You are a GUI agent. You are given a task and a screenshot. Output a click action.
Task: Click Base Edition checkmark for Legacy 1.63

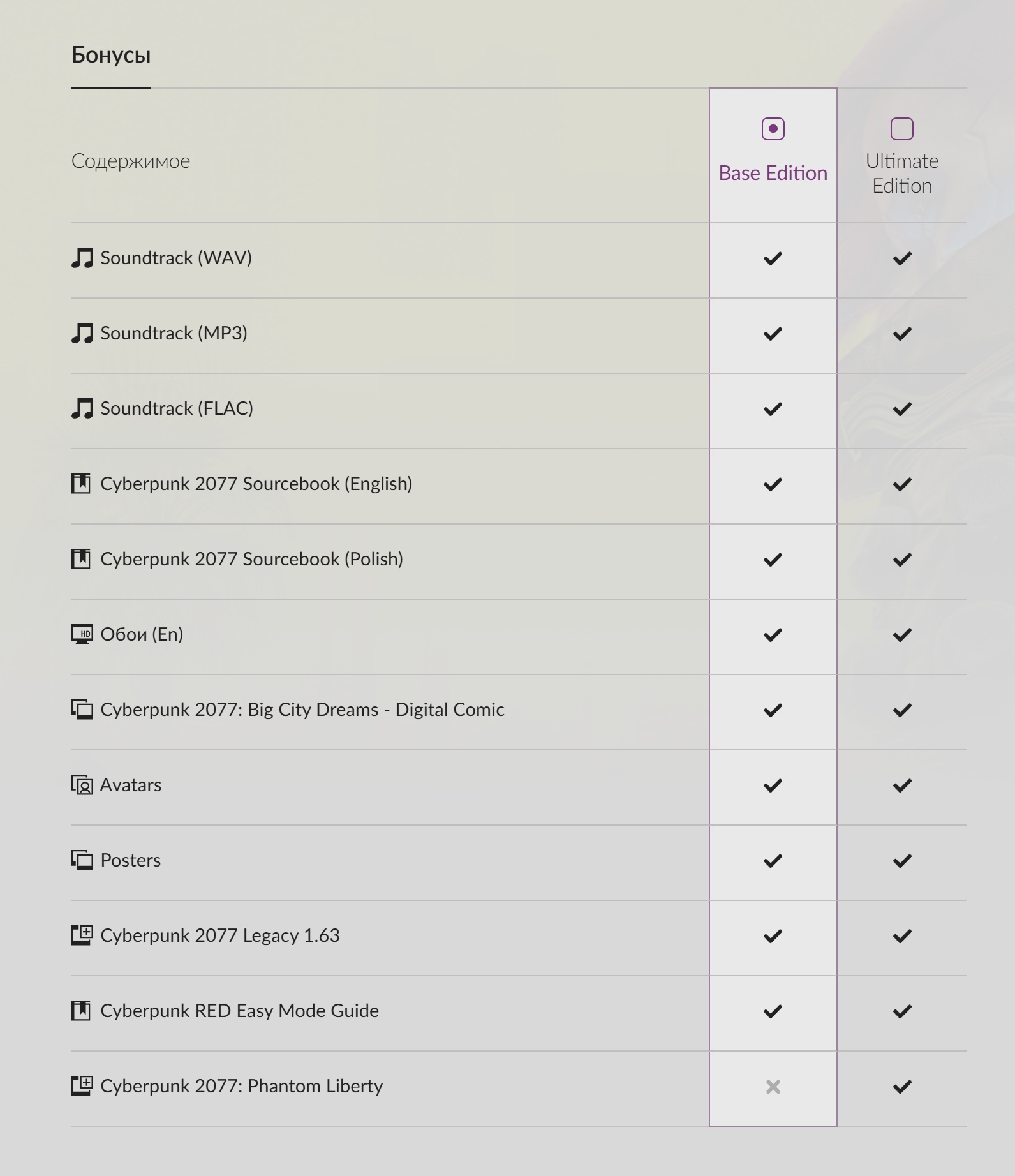[x=773, y=936]
